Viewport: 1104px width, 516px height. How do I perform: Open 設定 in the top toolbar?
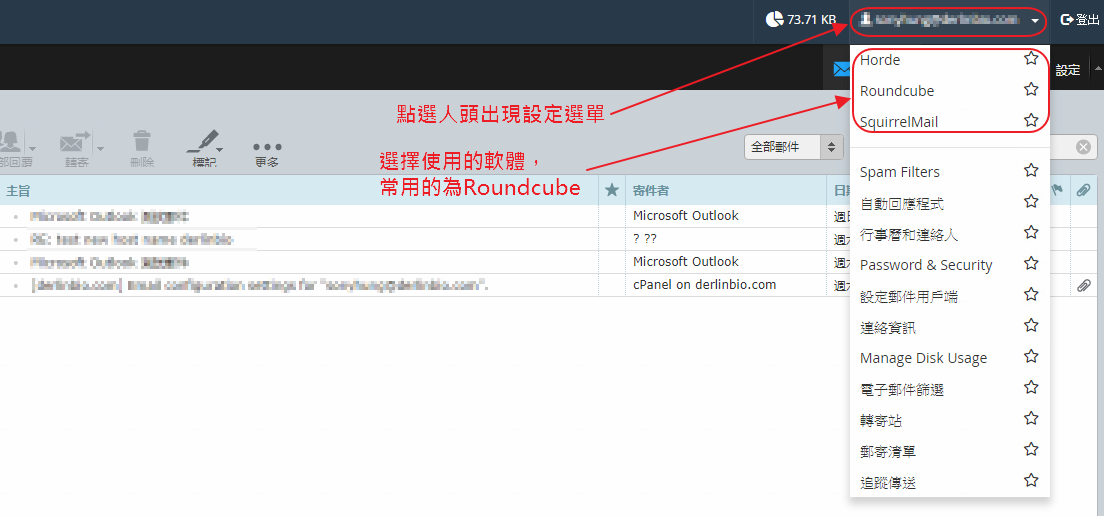1067,70
